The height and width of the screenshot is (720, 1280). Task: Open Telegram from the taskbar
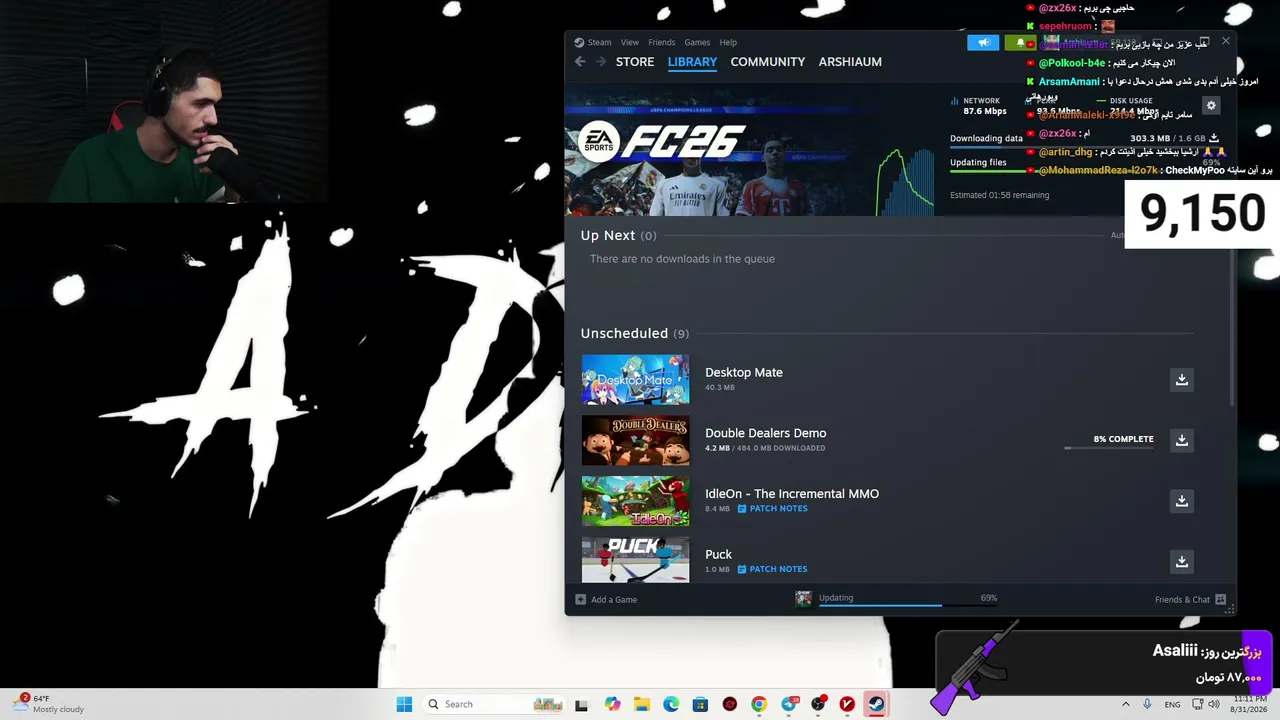pyautogui.click(x=789, y=704)
